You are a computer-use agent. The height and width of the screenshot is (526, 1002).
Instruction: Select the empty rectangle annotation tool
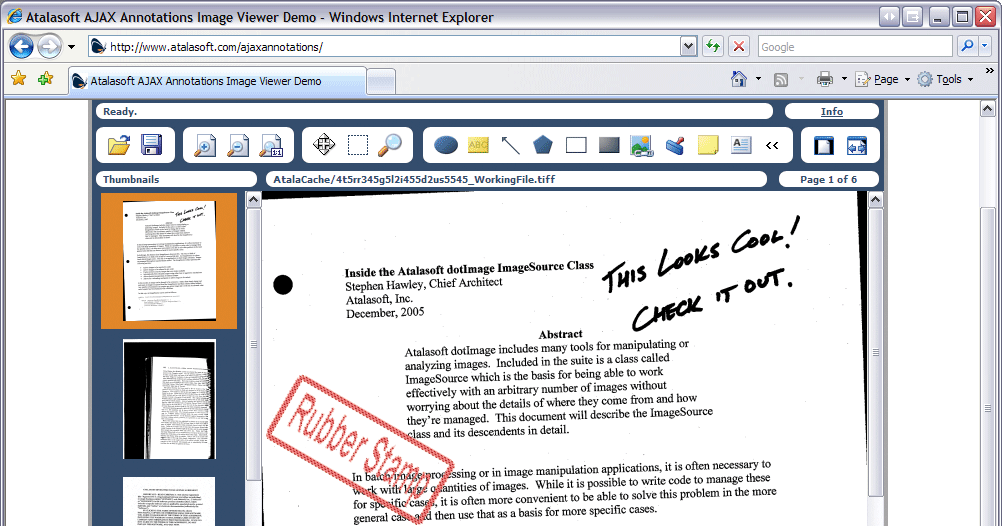click(576, 145)
